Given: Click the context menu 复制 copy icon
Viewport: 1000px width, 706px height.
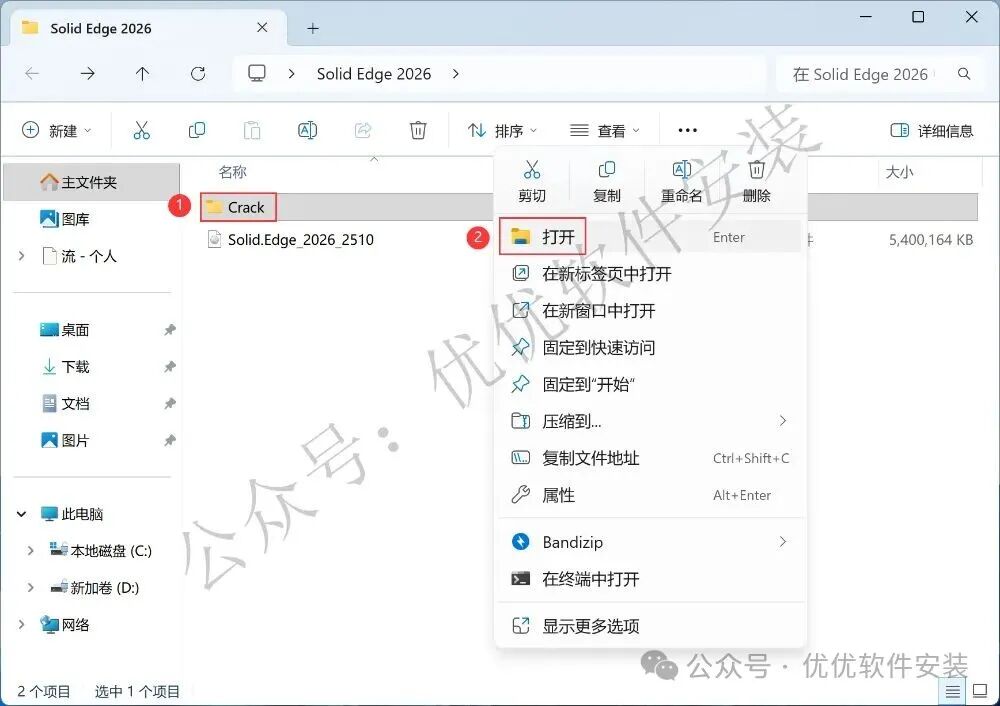Looking at the screenshot, I should pos(607,170).
